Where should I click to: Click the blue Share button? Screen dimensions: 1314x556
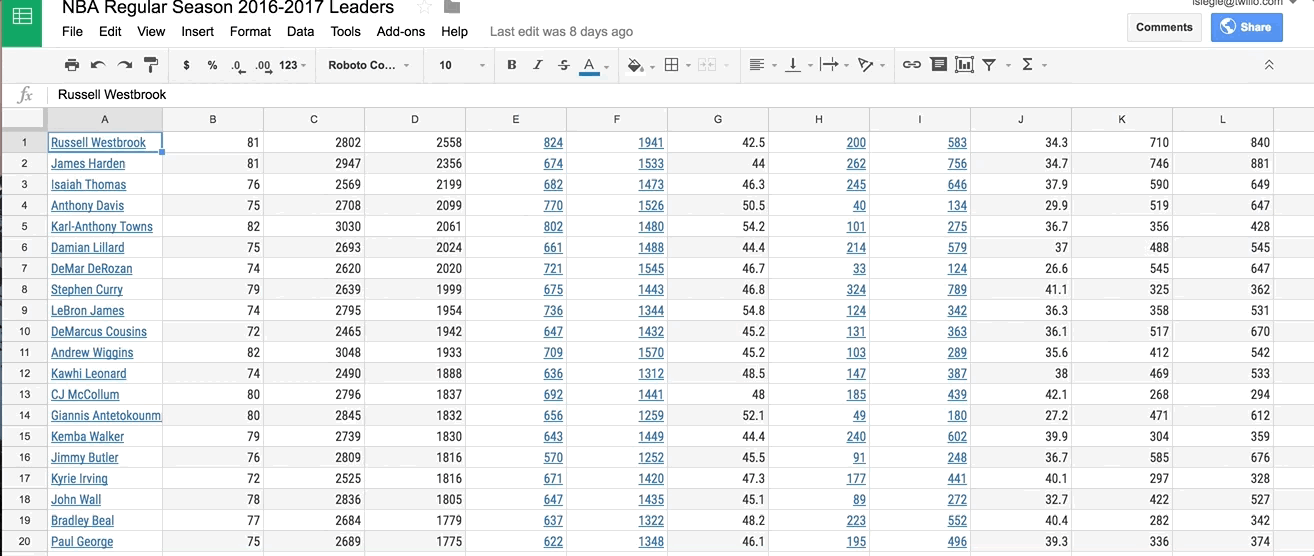tap(1246, 27)
